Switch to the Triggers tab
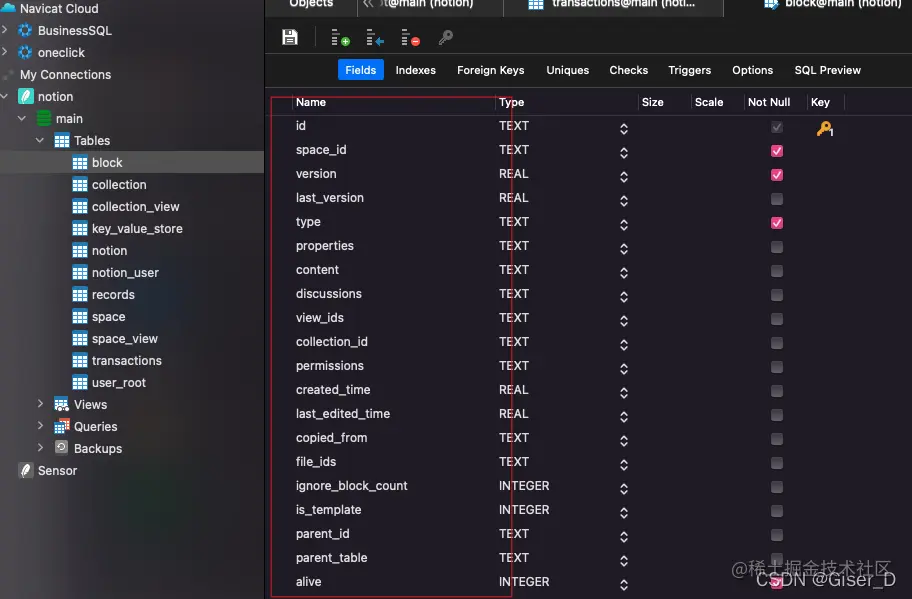This screenshot has height=599, width=912. click(x=689, y=70)
